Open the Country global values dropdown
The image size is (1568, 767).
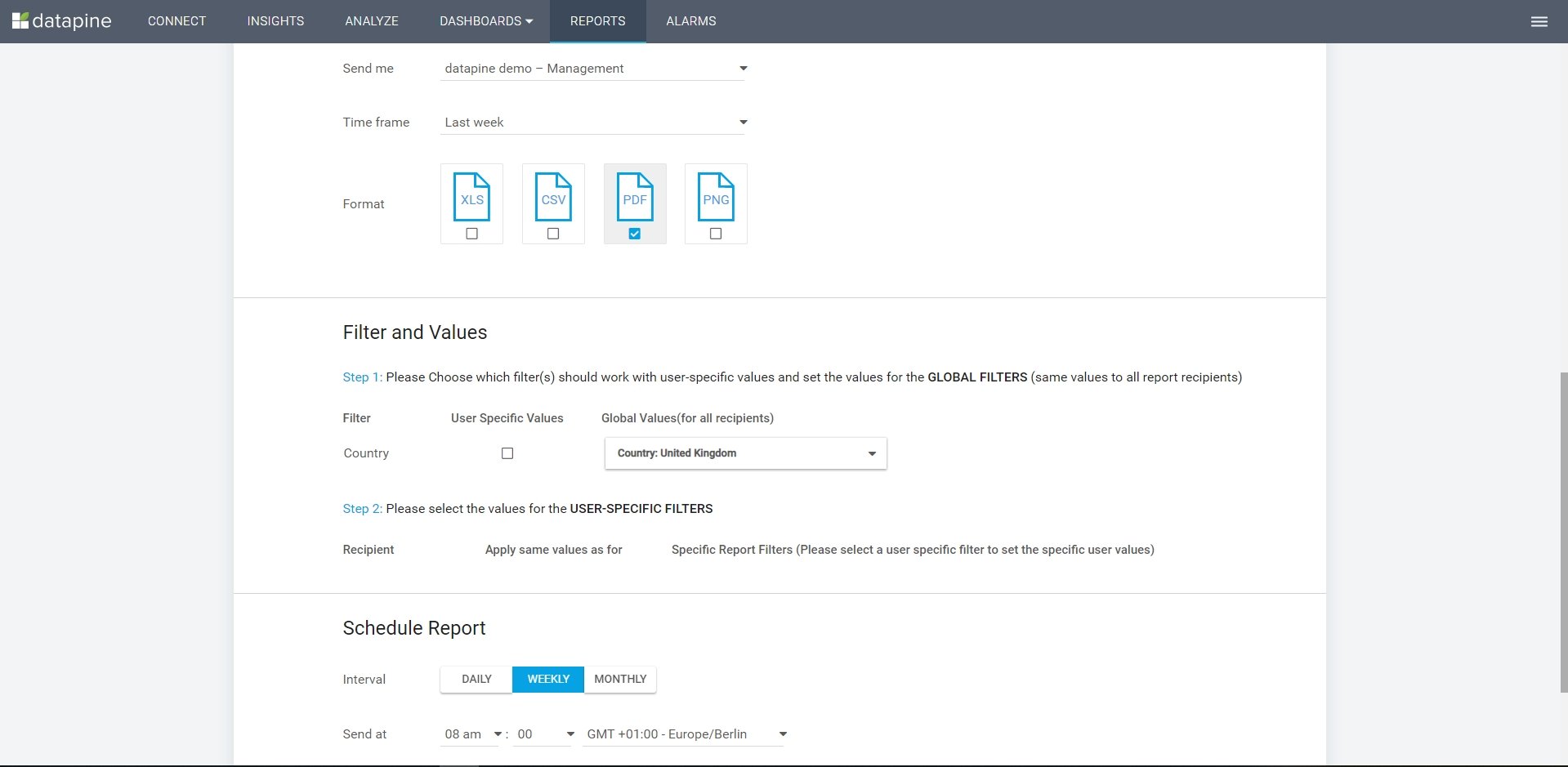click(x=745, y=453)
